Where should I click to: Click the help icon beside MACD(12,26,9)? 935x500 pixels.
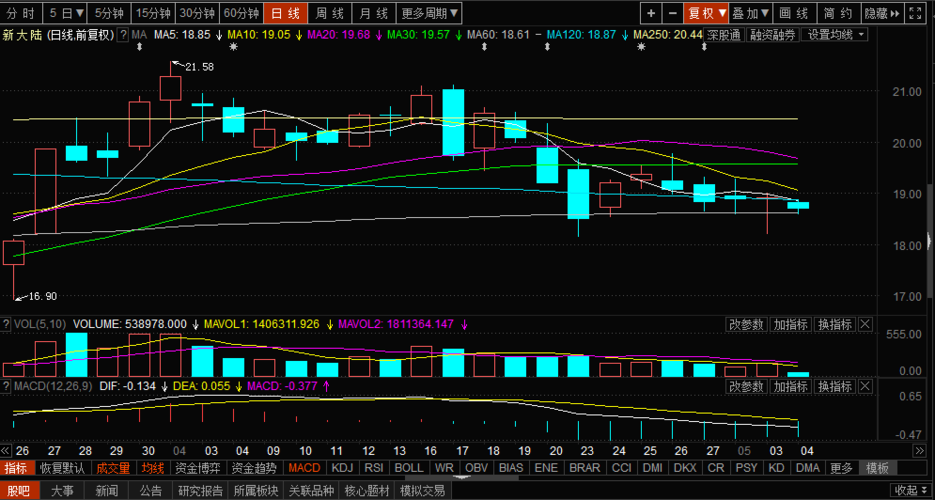pos(6,386)
